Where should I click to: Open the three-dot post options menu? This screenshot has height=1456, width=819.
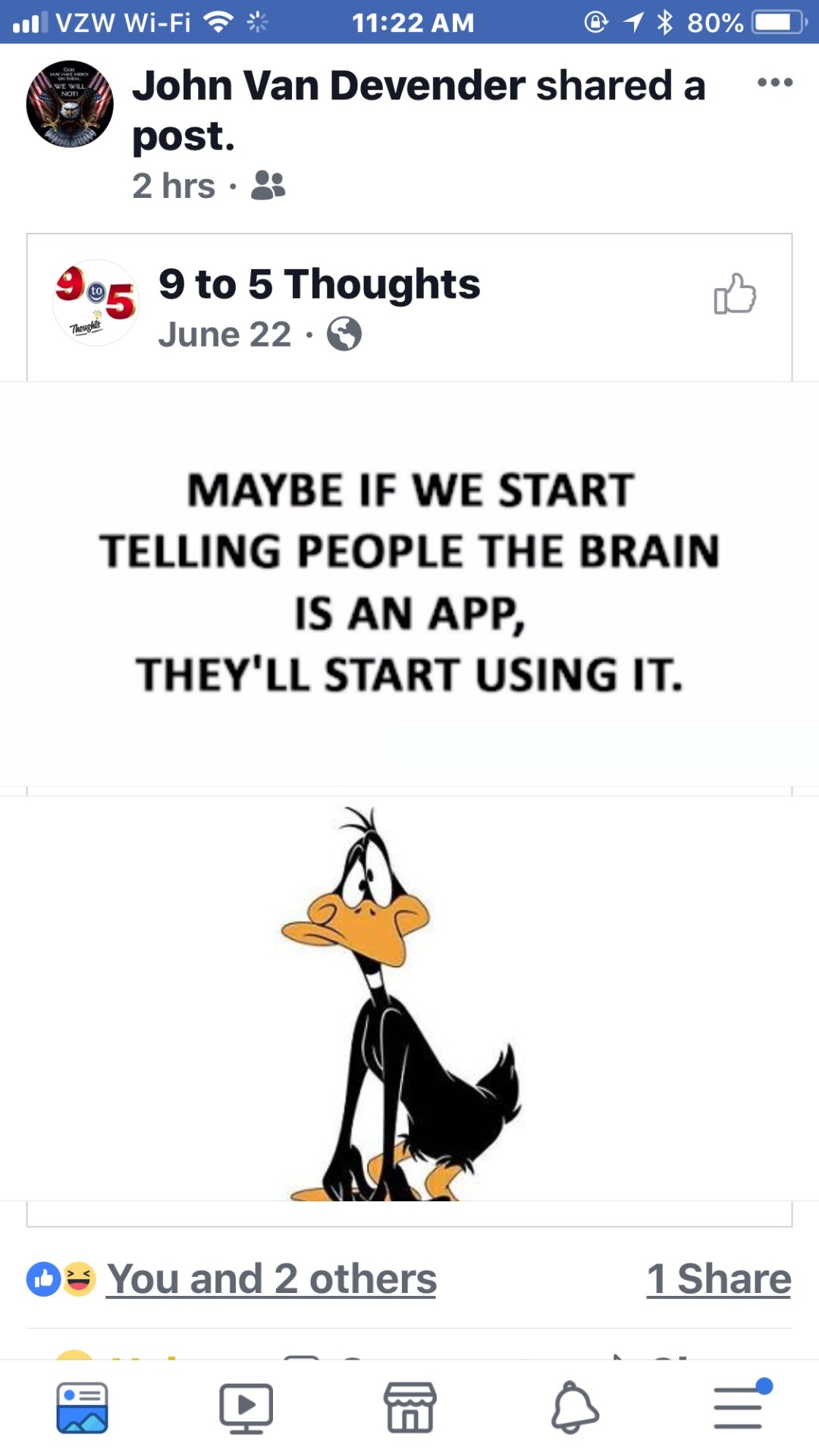775,83
